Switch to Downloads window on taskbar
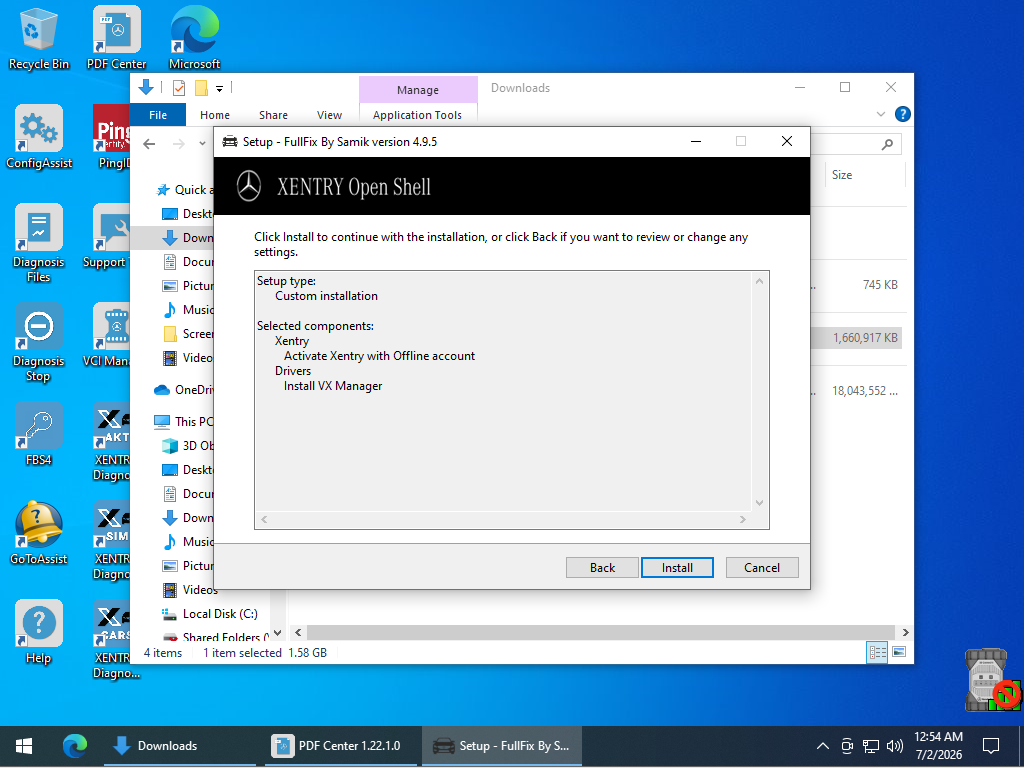The height and width of the screenshot is (768, 1024). click(180, 746)
